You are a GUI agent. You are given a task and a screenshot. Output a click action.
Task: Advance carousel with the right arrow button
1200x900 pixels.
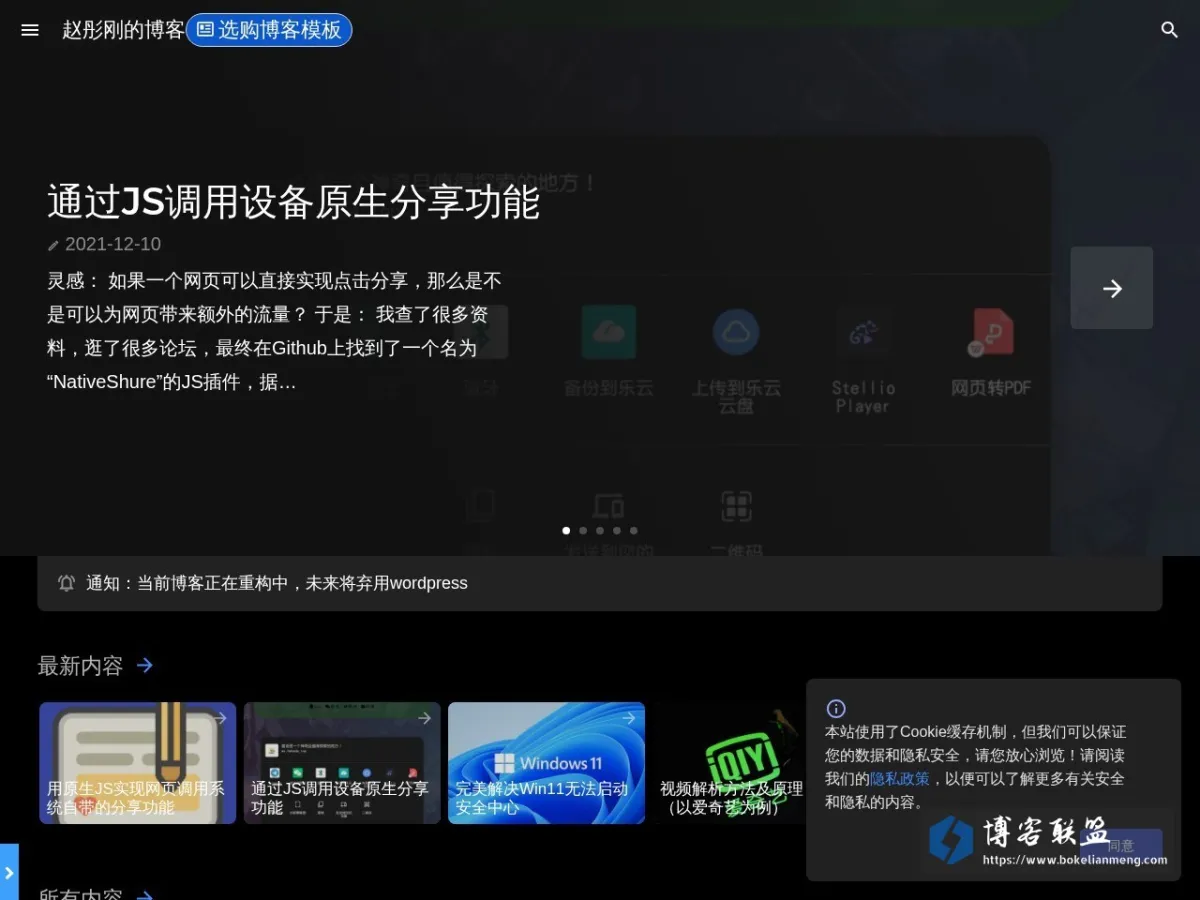tap(1112, 288)
